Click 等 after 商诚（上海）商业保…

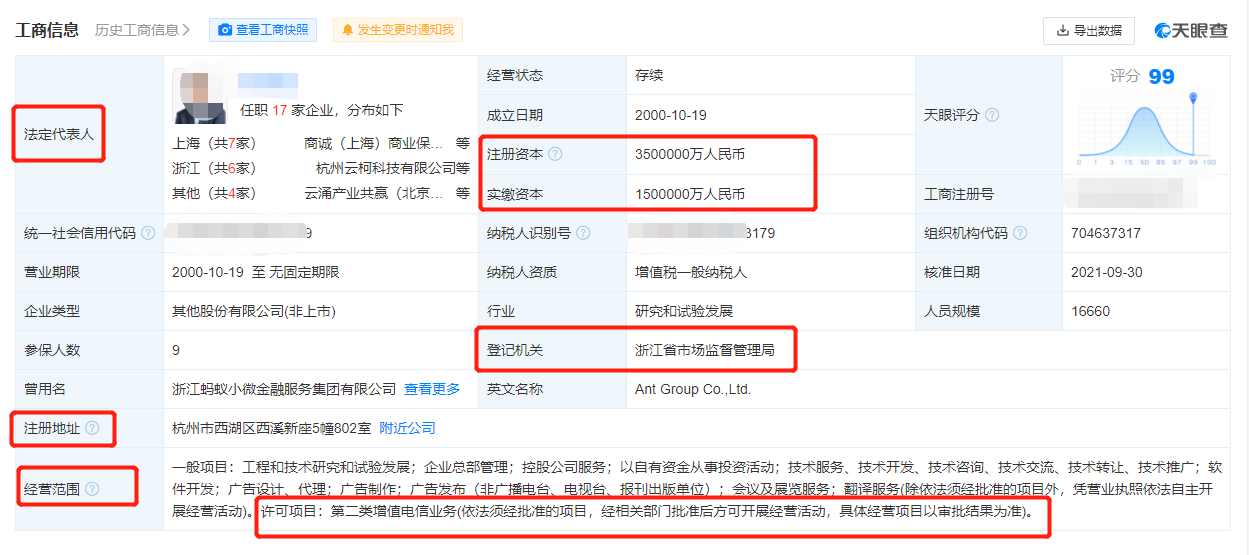point(463,143)
